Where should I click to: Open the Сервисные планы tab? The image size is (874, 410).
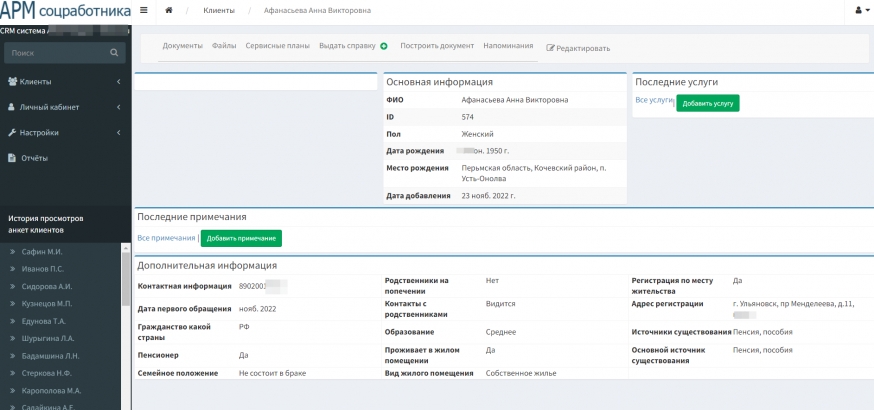(x=277, y=46)
